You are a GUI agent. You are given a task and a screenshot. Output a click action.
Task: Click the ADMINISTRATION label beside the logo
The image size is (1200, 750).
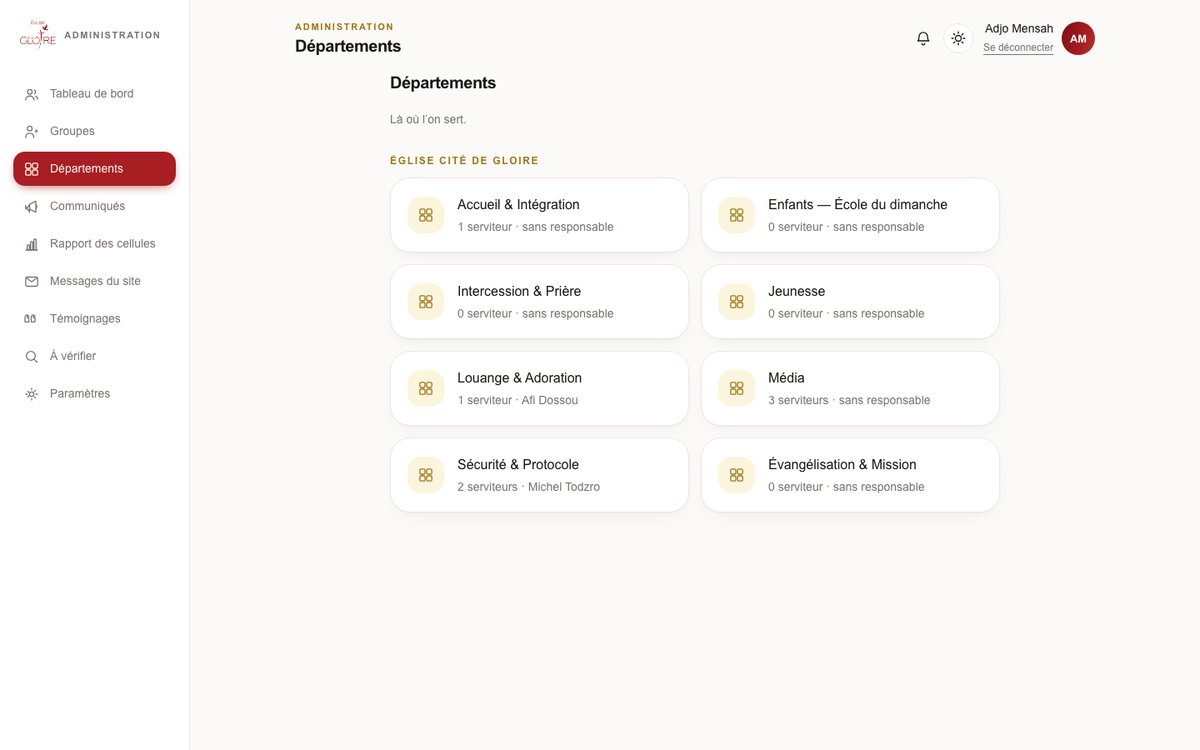click(x=112, y=35)
